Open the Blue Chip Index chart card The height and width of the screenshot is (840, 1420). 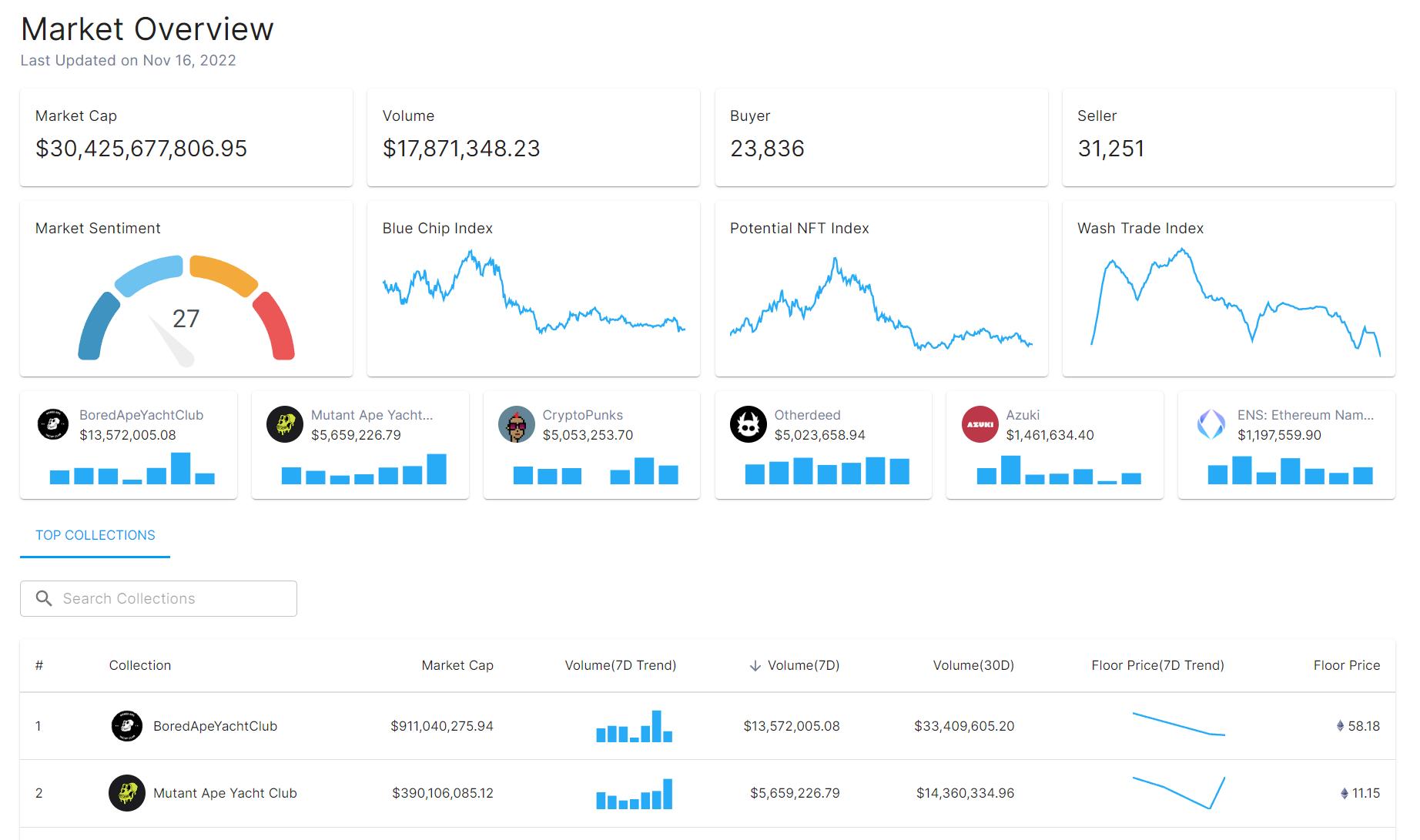(534, 289)
